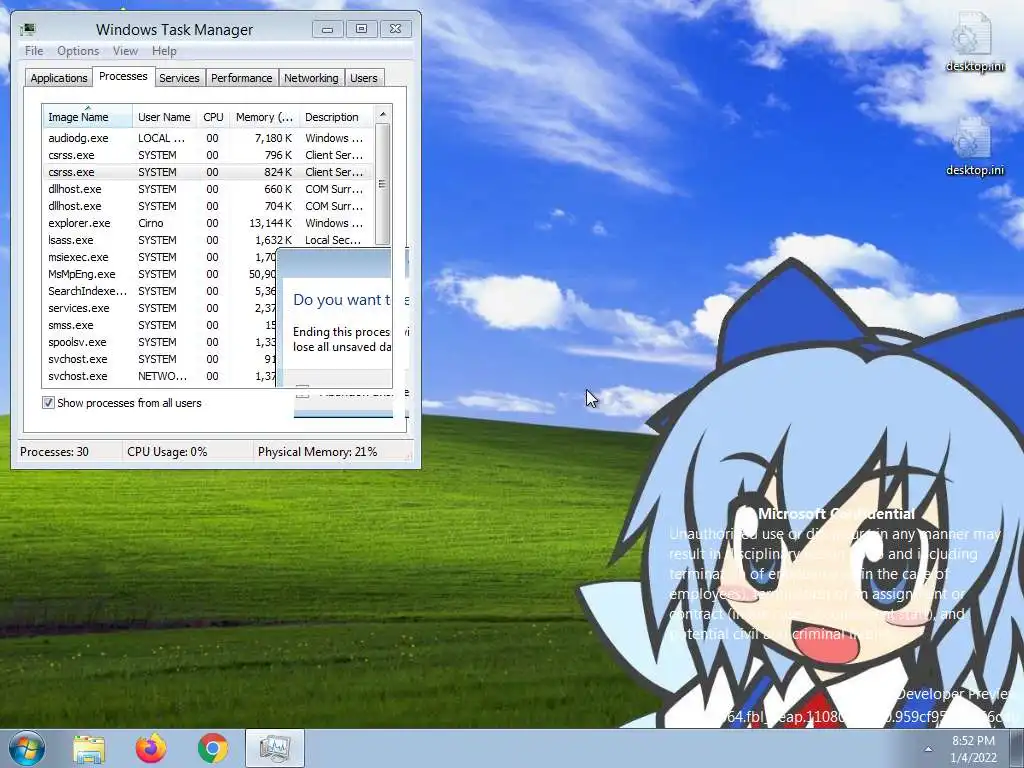Click the Physical Memory: 21% status entry
The height and width of the screenshot is (768, 1024).
(317, 451)
